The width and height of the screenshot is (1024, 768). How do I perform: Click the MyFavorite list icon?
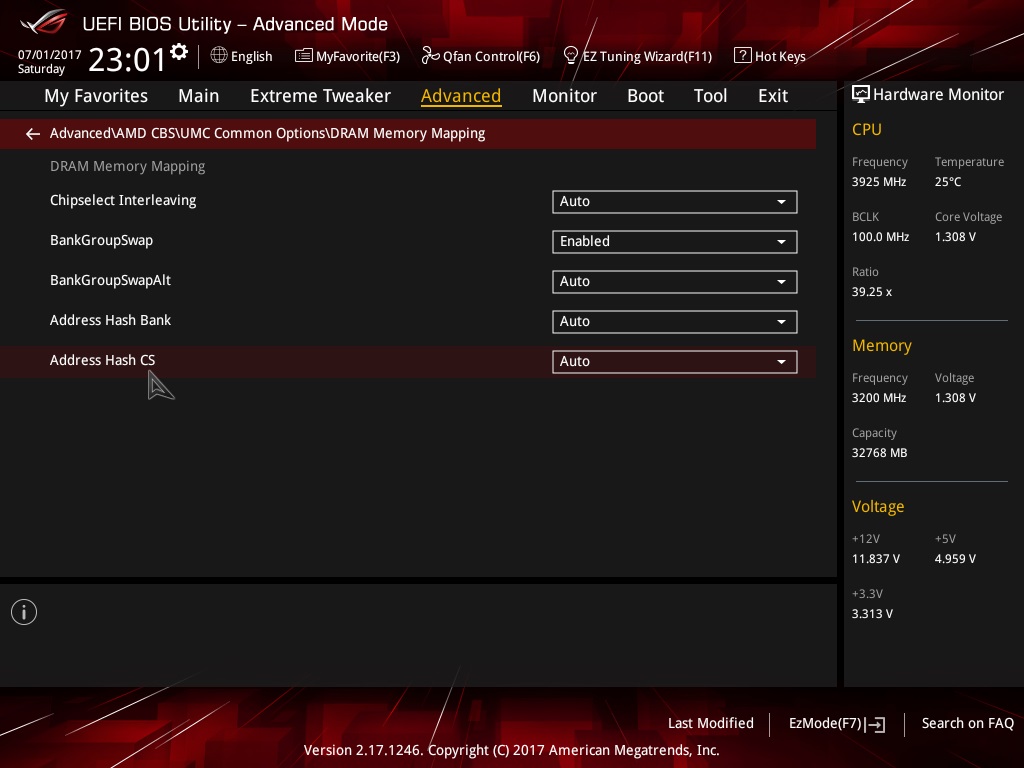click(x=304, y=56)
